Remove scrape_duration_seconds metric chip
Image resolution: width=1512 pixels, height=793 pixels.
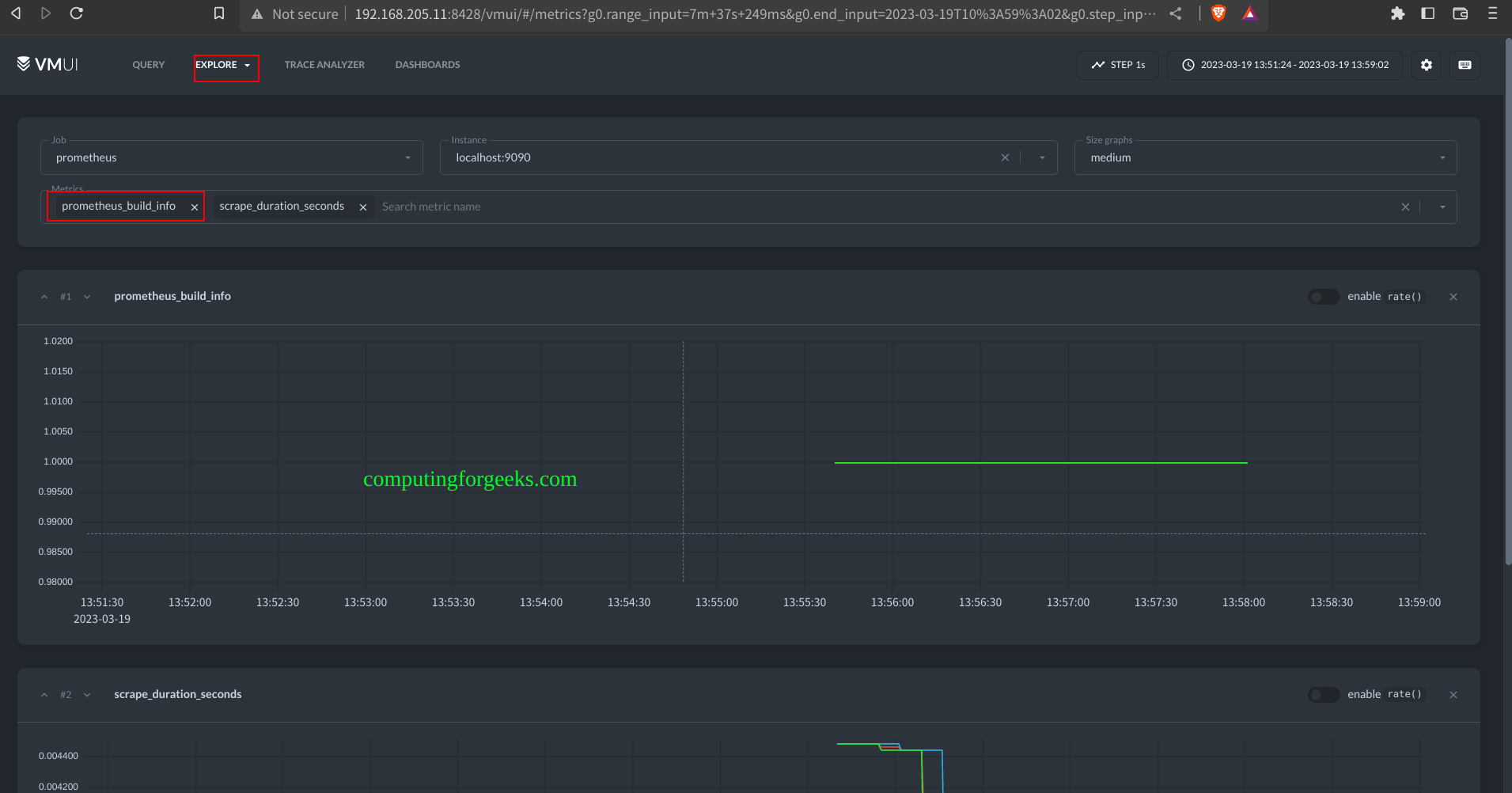point(363,207)
